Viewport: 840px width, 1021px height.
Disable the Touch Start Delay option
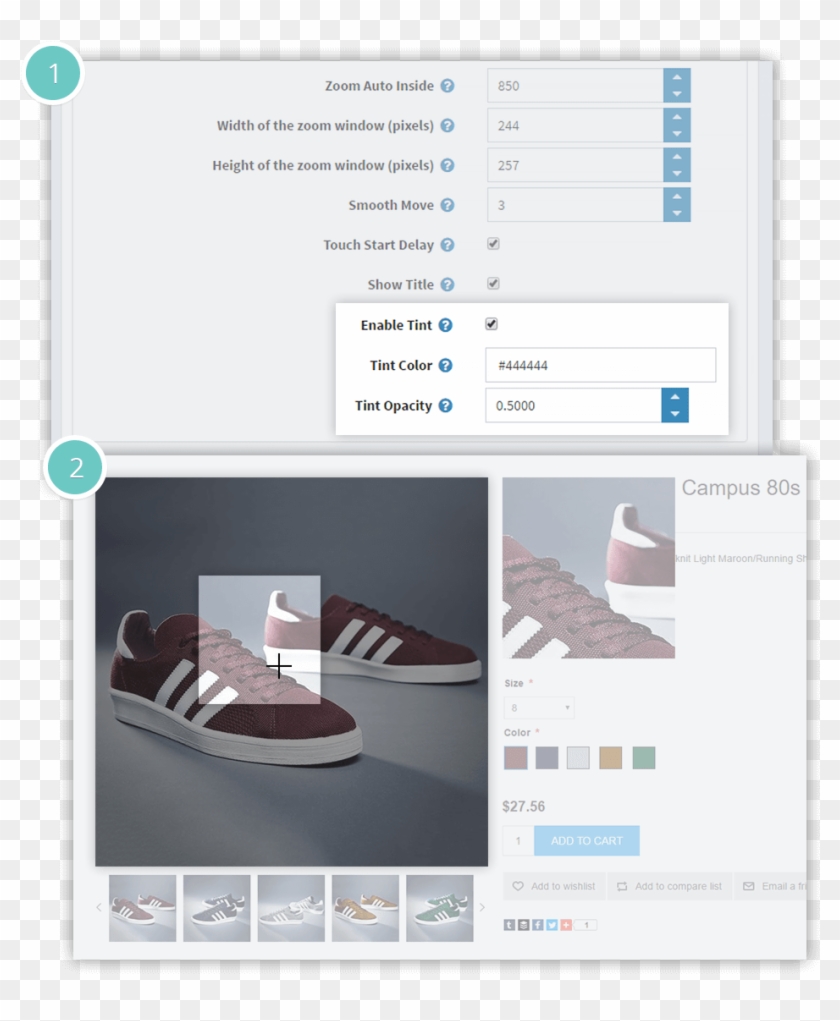pyautogui.click(x=492, y=244)
